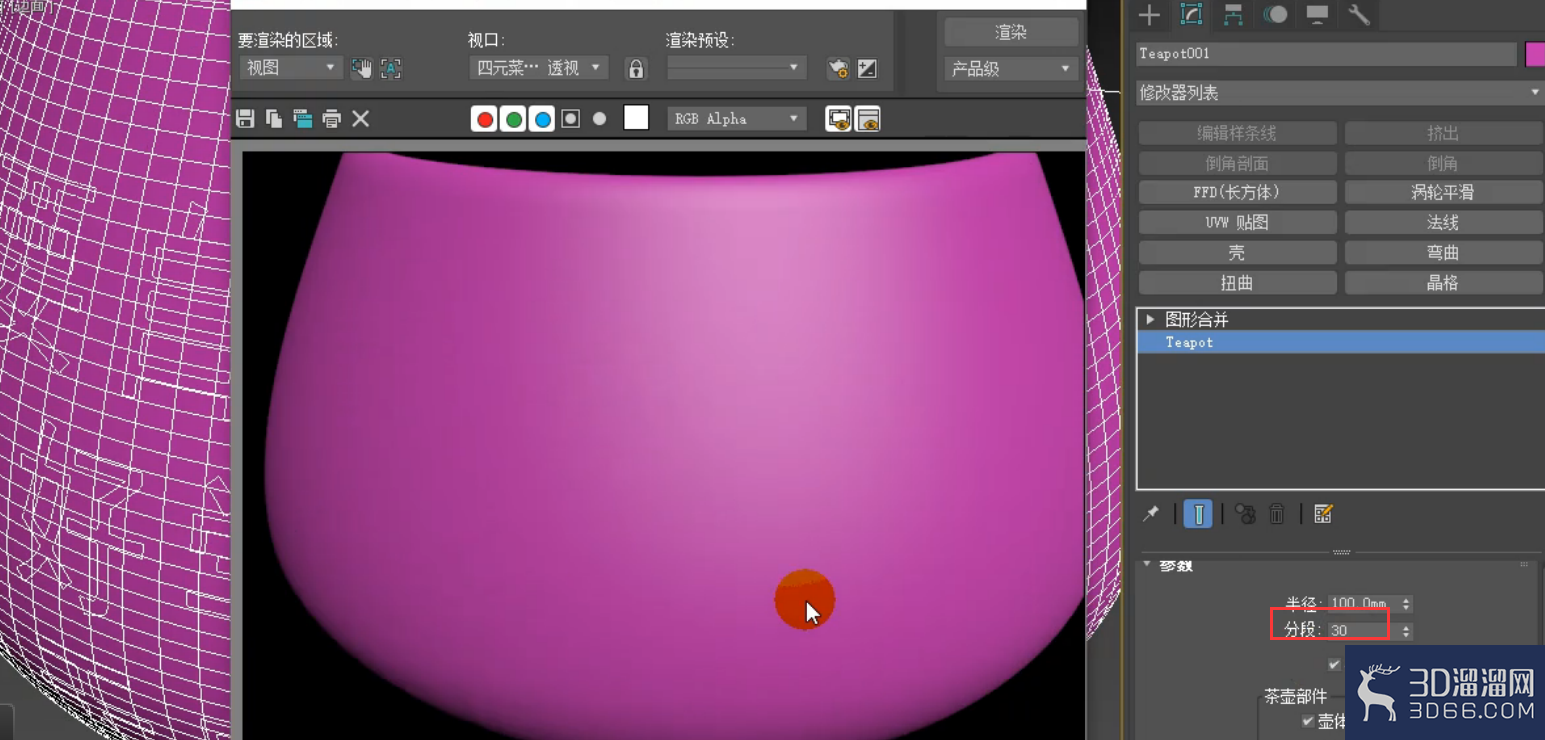Open the RGB Alpha channel dropdown
This screenshot has width=1545, height=740.
(737, 119)
